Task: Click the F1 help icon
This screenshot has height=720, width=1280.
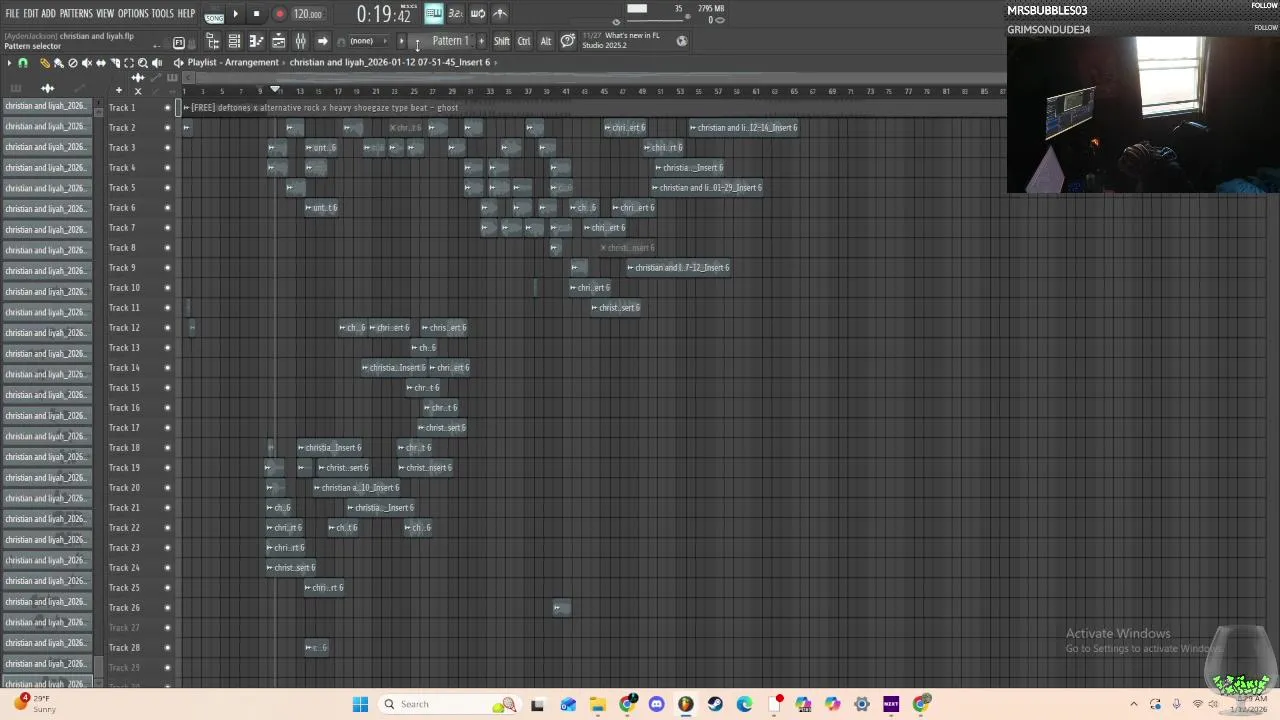Action: tap(178, 42)
